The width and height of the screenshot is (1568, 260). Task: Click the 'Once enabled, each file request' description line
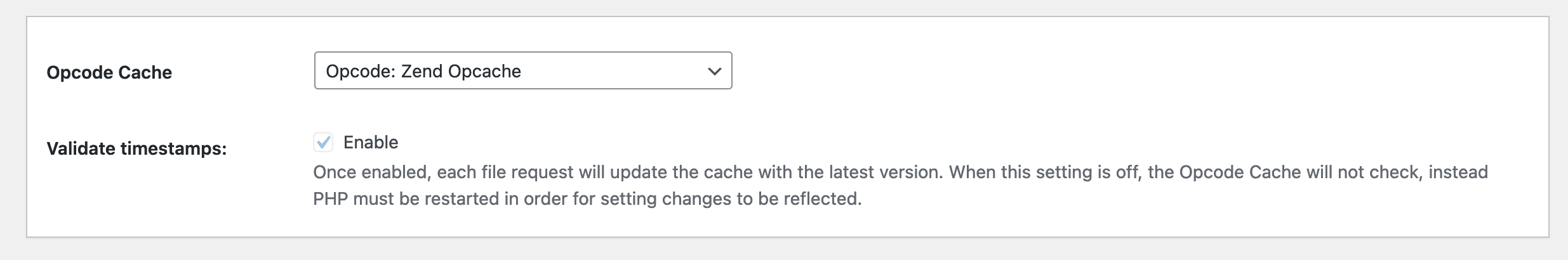coord(900,172)
